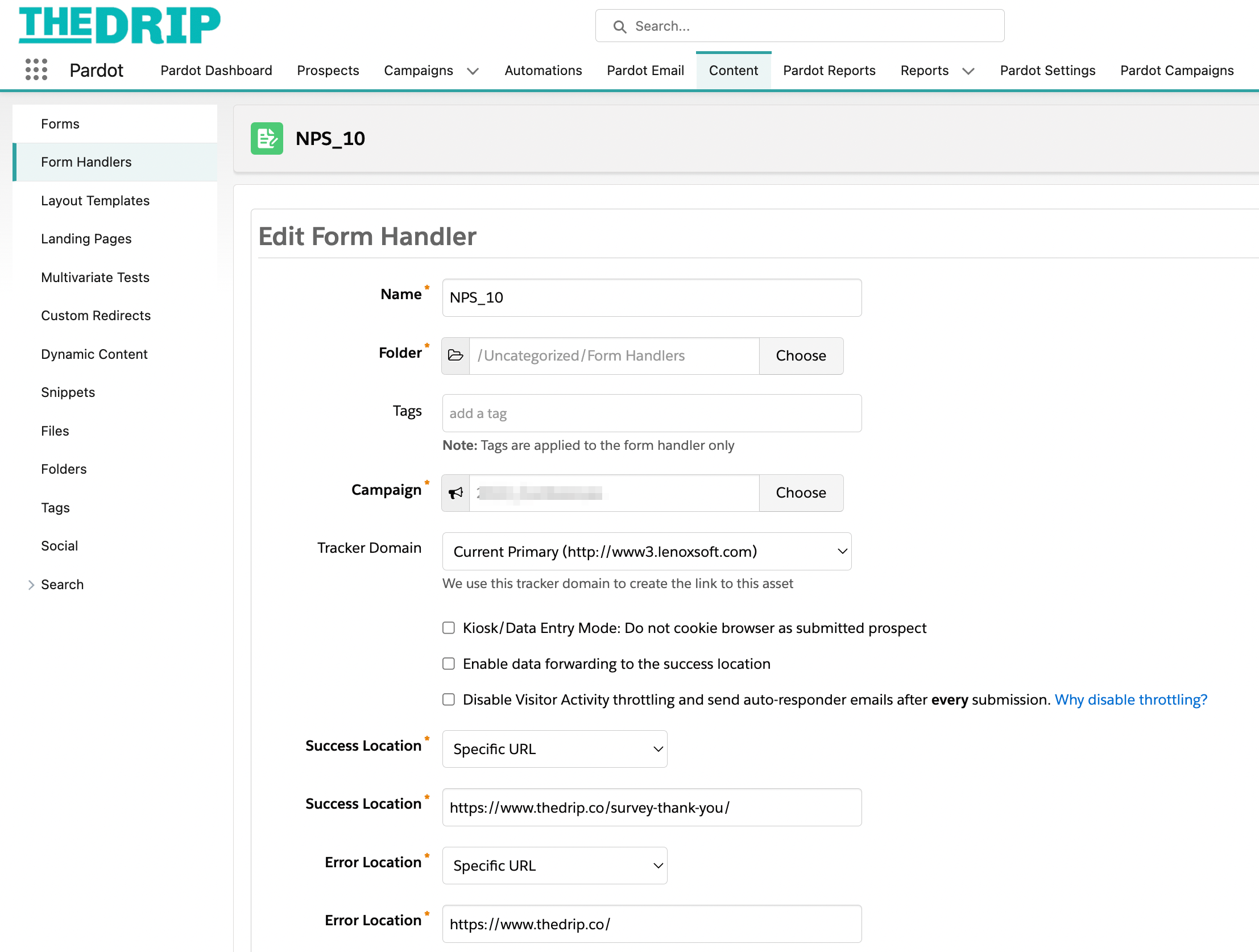Click Choose button for Folder
Screen dimensions: 1259x952
pyautogui.click(x=801, y=356)
